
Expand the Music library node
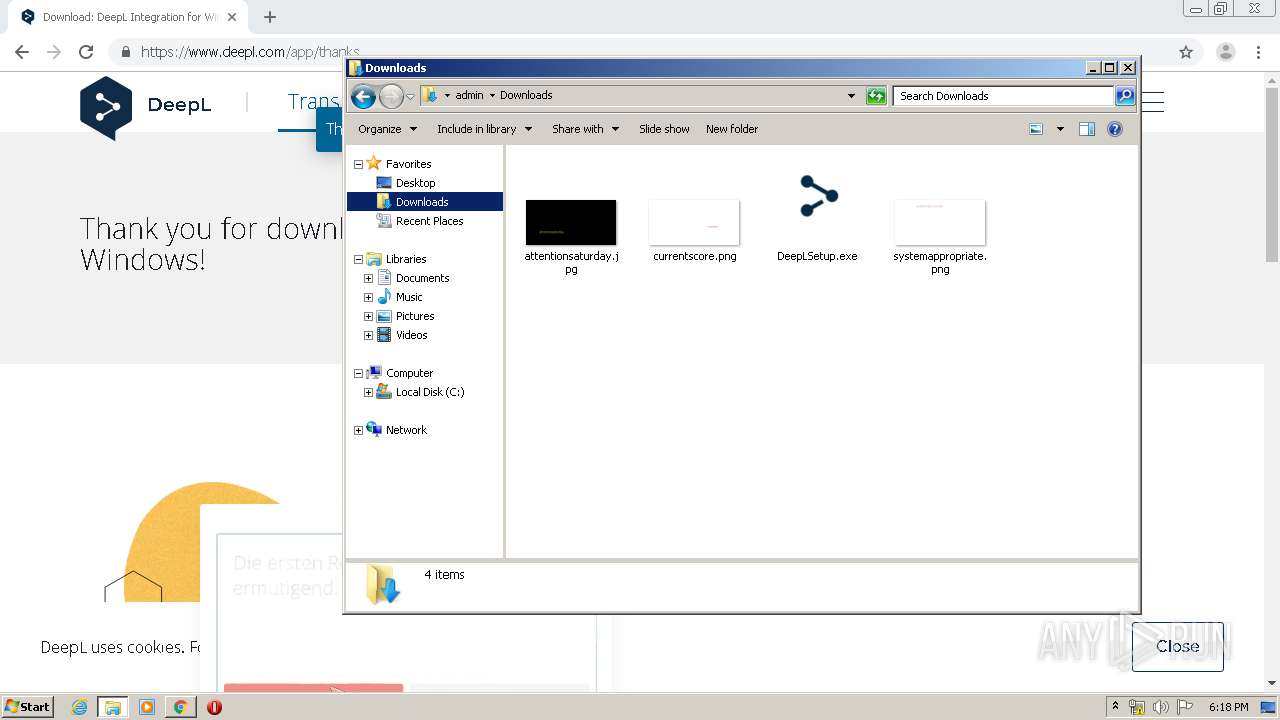click(x=368, y=297)
